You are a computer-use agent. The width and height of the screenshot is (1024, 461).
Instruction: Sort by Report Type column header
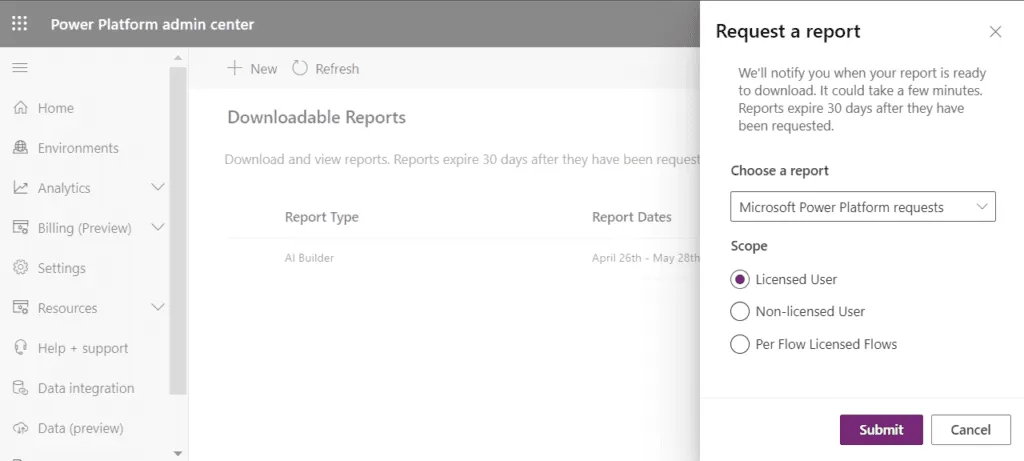click(x=321, y=217)
